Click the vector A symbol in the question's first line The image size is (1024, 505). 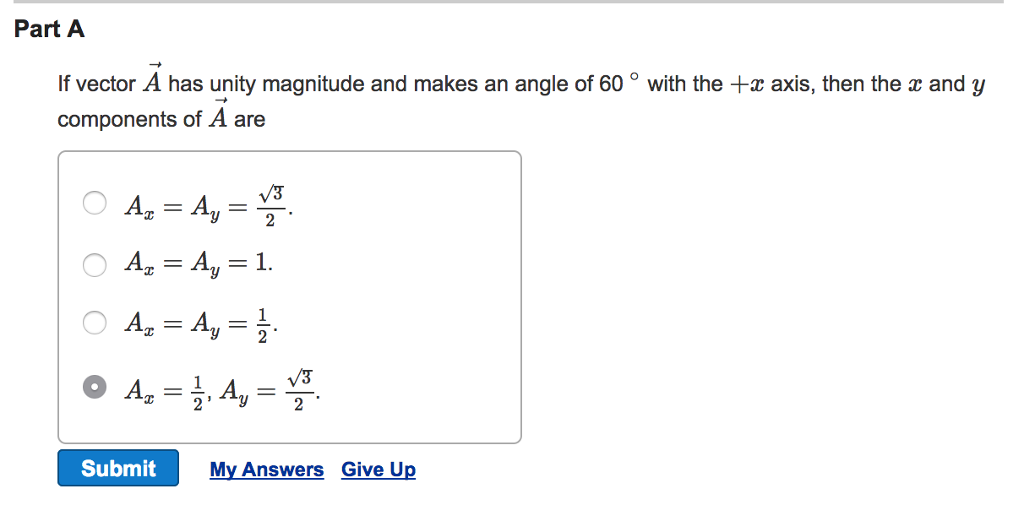153,79
